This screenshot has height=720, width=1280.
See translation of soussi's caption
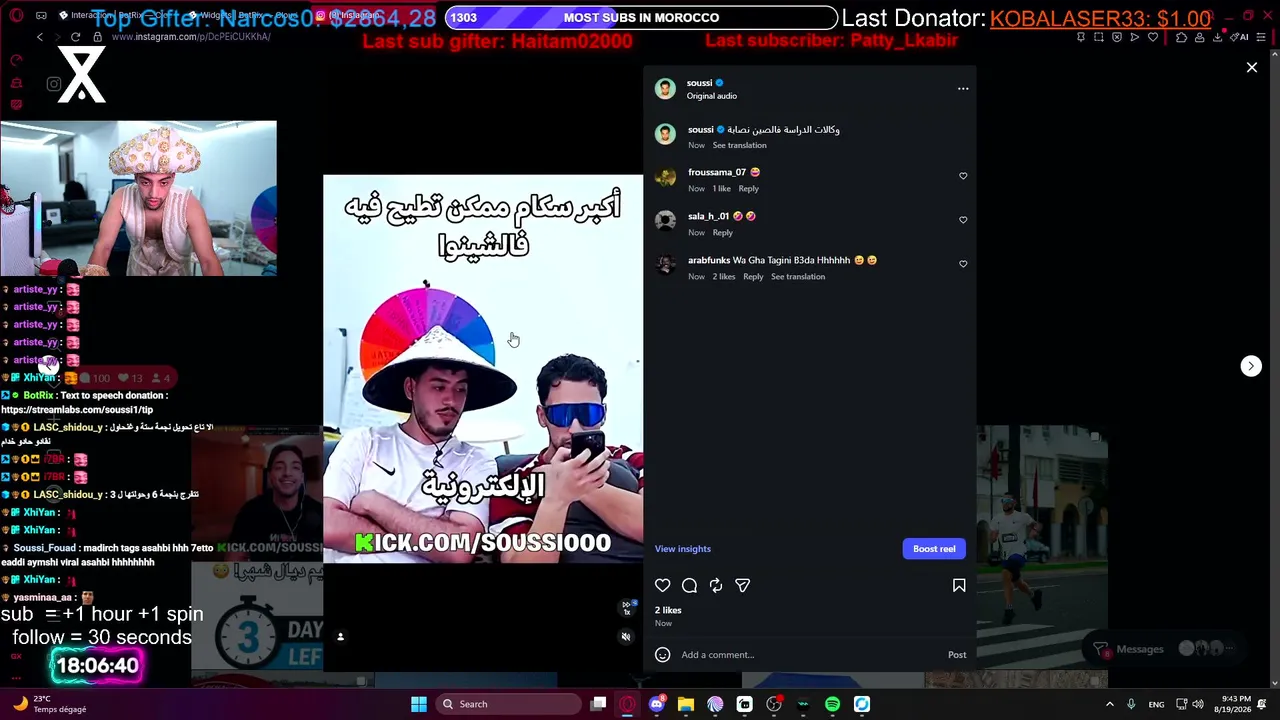click(740, 146)
